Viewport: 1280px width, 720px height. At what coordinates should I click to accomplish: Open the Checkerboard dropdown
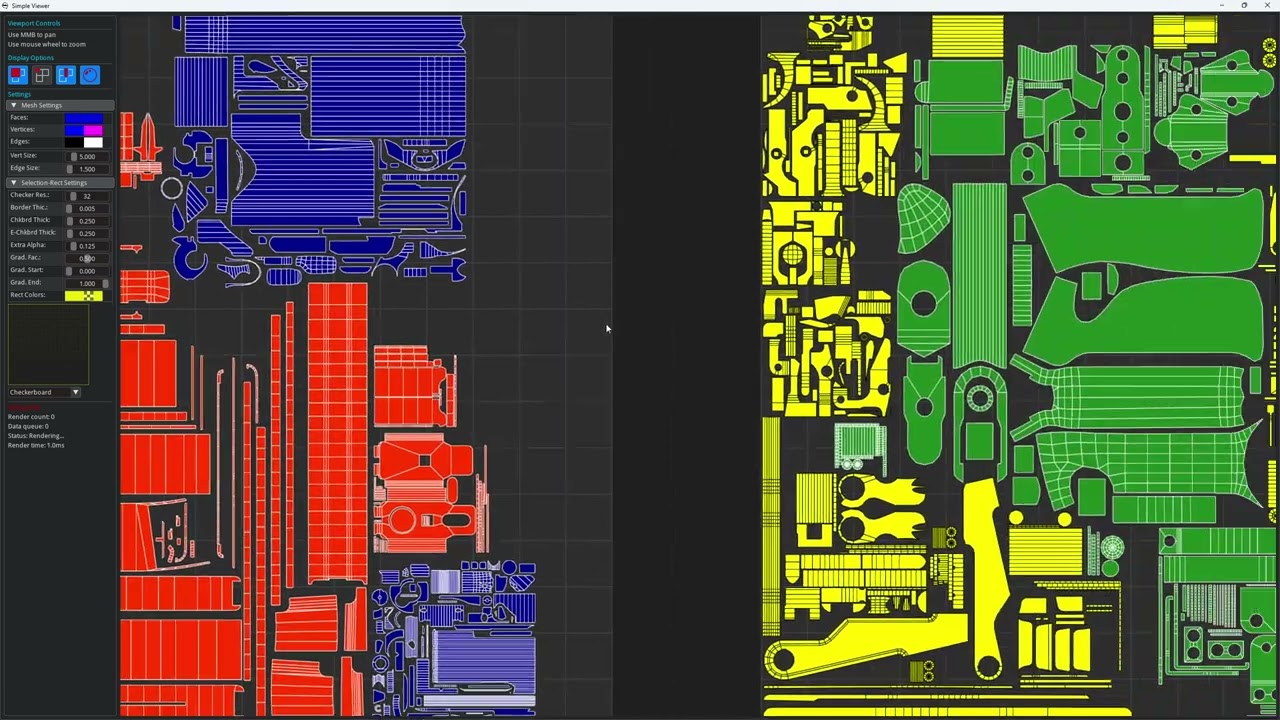coord(45,392)
